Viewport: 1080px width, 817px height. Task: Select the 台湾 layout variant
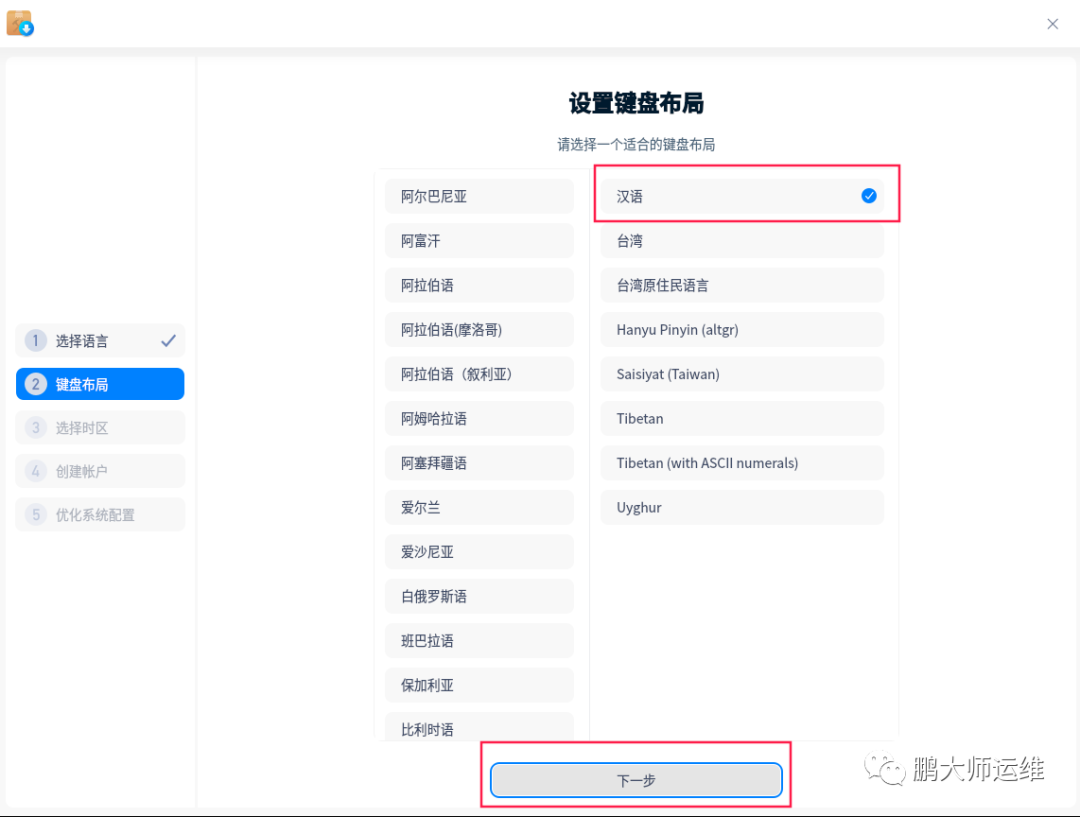click(x=742, y=240)
